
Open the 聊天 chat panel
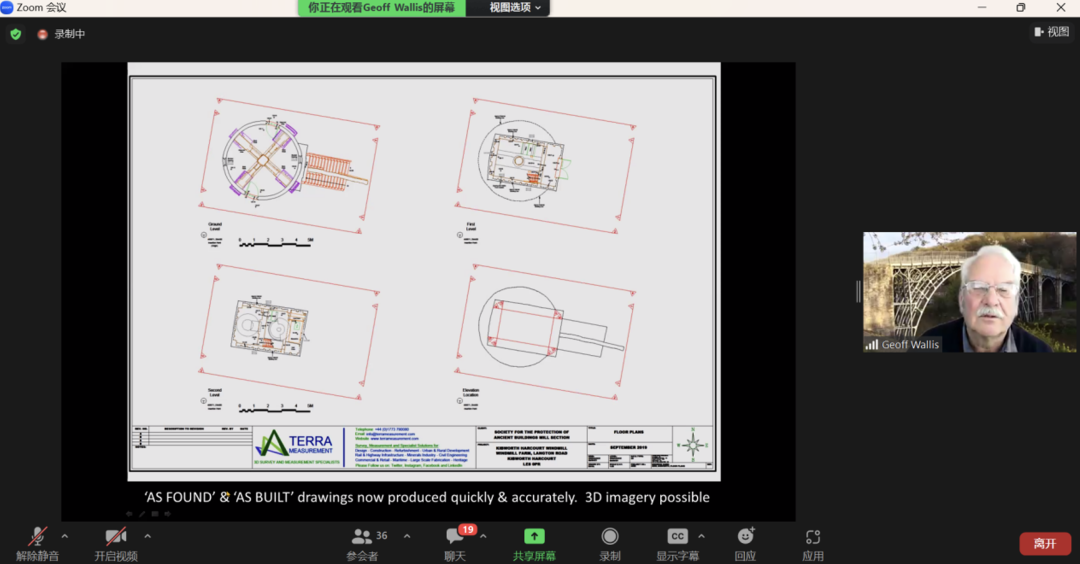point(455,543)
